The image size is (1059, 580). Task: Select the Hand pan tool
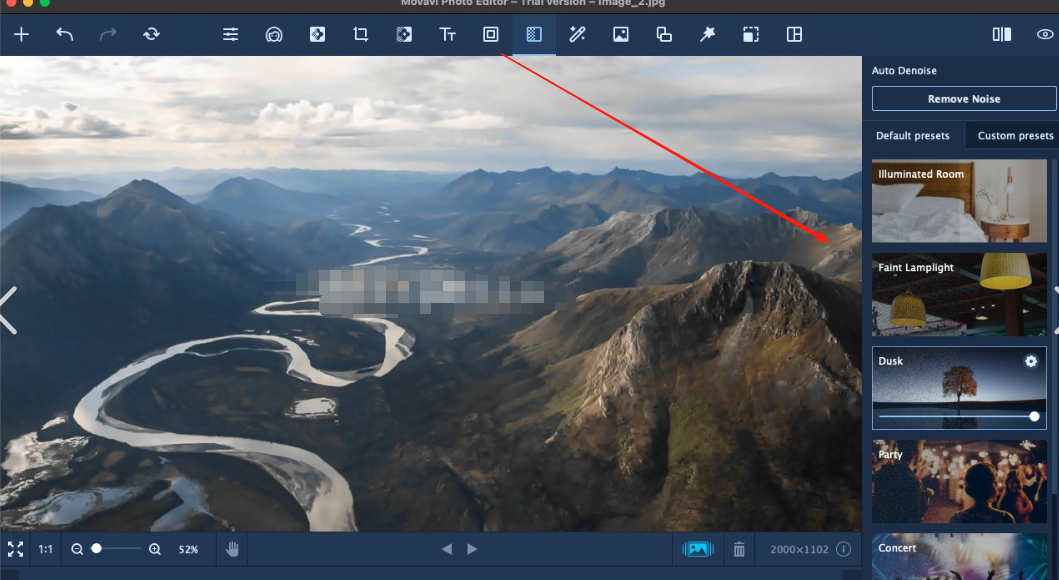(232, 550)
